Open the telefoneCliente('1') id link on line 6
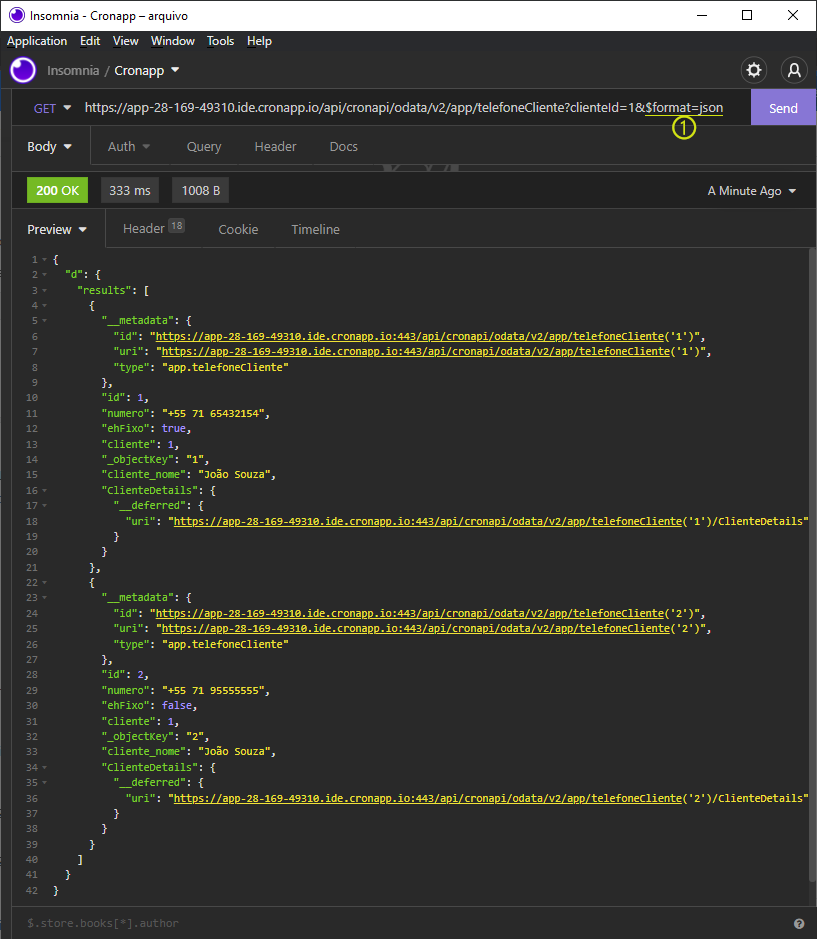Viewport: 817px width, 939px height. [x=410, y=337]
